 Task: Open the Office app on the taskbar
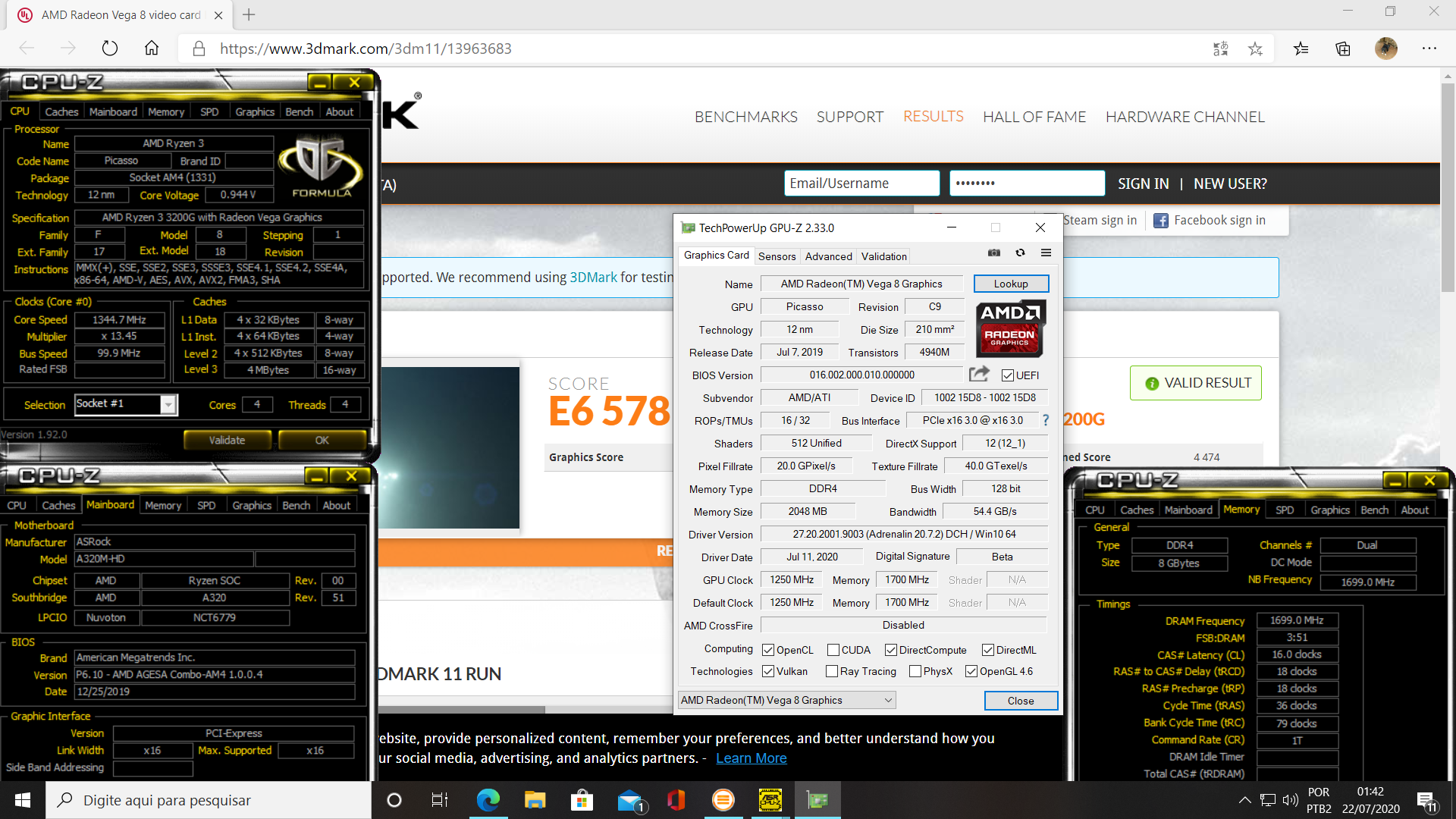point(676,800)
